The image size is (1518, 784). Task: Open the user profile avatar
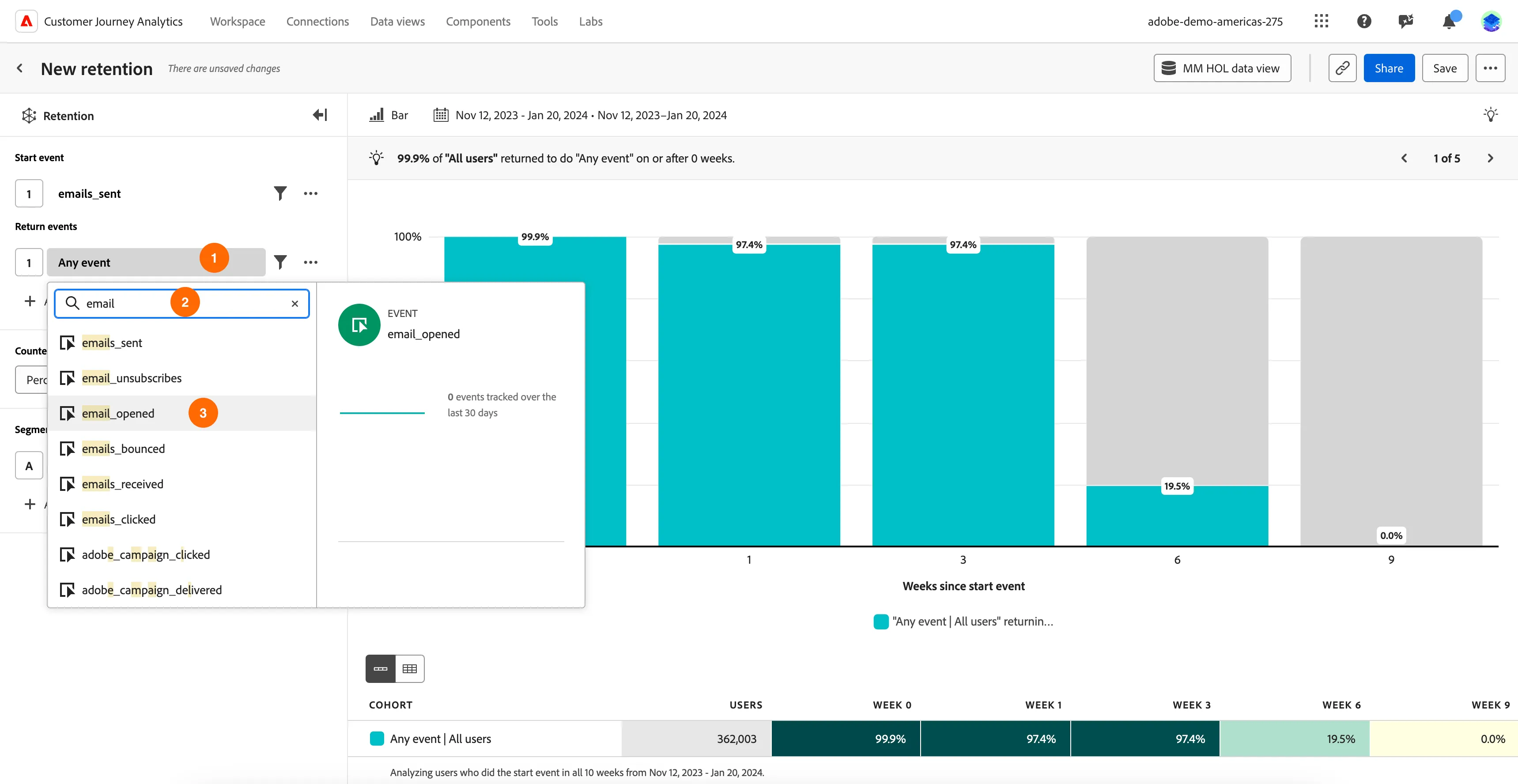click(x=1491, y=21)
